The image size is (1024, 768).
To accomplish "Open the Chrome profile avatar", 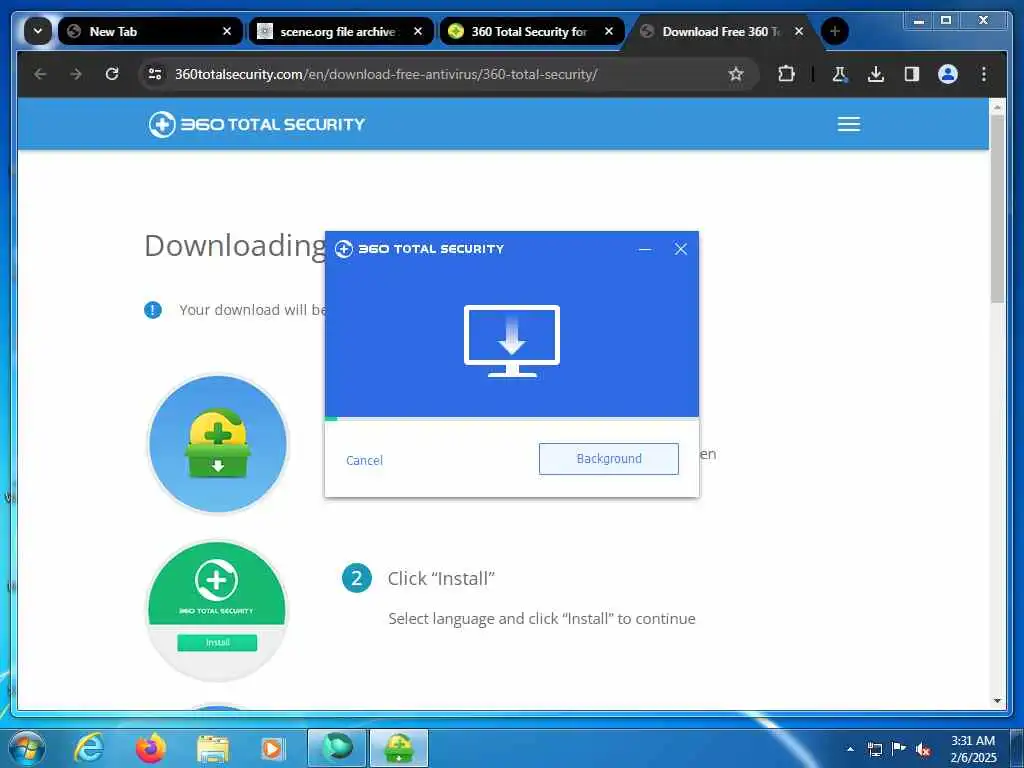I will [948, 74].
